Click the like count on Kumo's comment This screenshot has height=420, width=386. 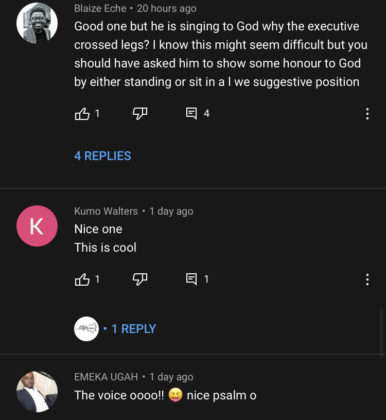(x=97, y=279)
